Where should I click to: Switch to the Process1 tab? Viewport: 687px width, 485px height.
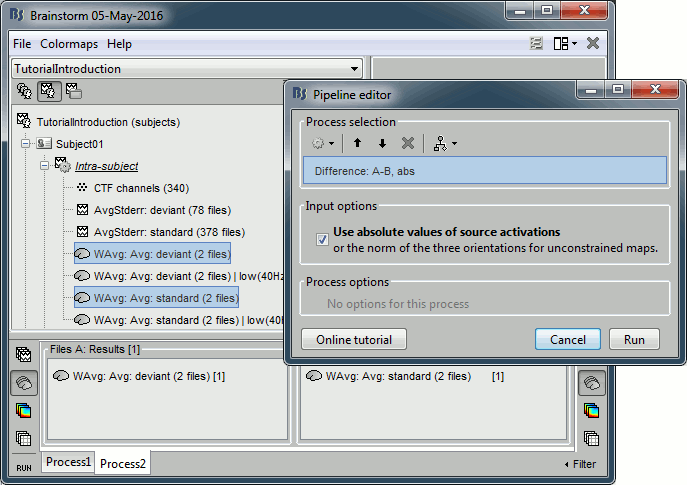point(67,463)
